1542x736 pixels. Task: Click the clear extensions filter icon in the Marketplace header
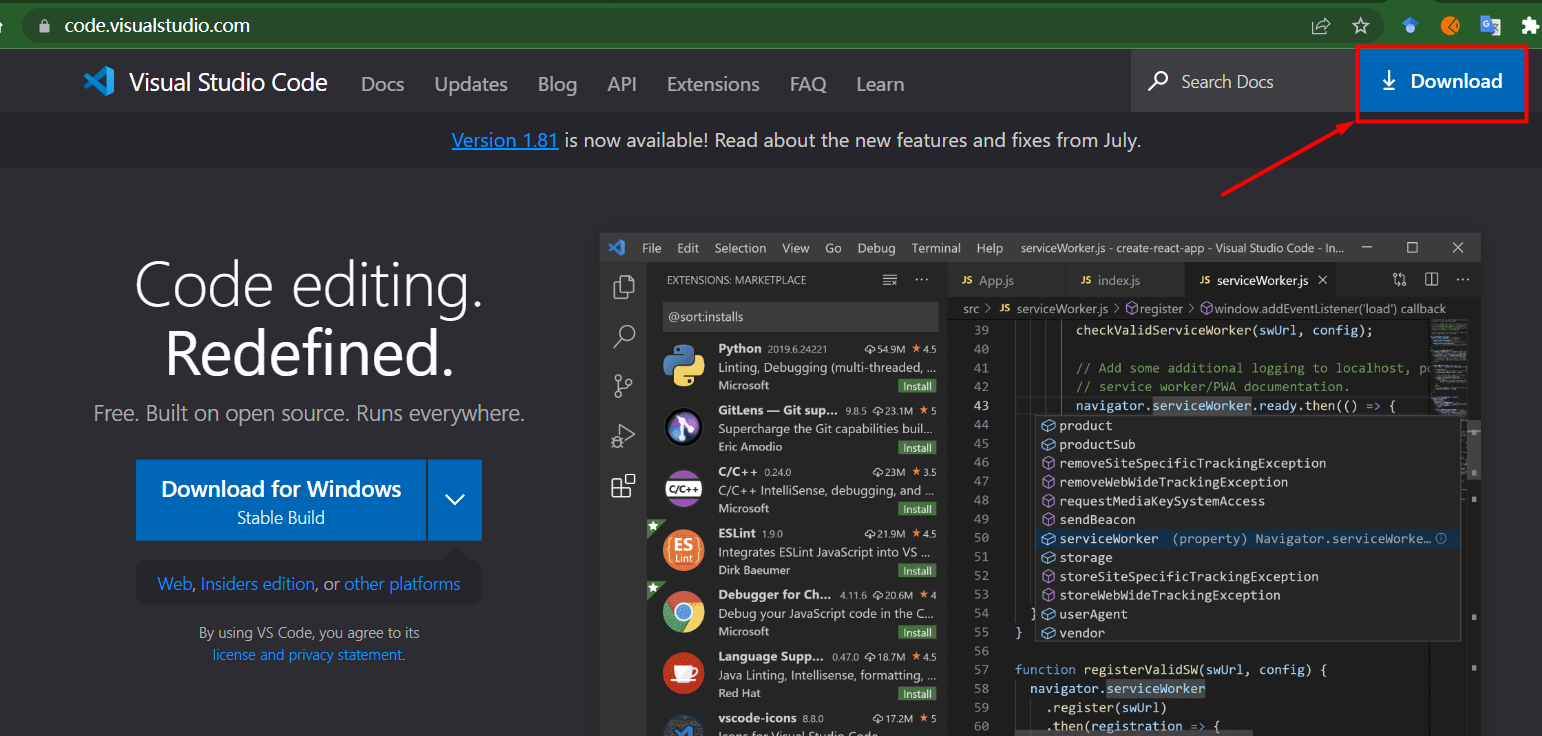(x=890, y=280)
